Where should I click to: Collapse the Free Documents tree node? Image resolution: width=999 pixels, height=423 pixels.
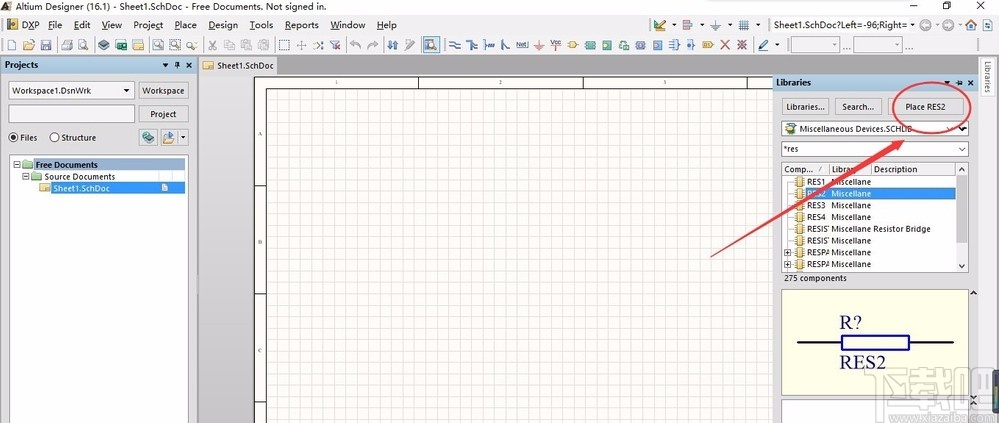(x=17, y=164)
